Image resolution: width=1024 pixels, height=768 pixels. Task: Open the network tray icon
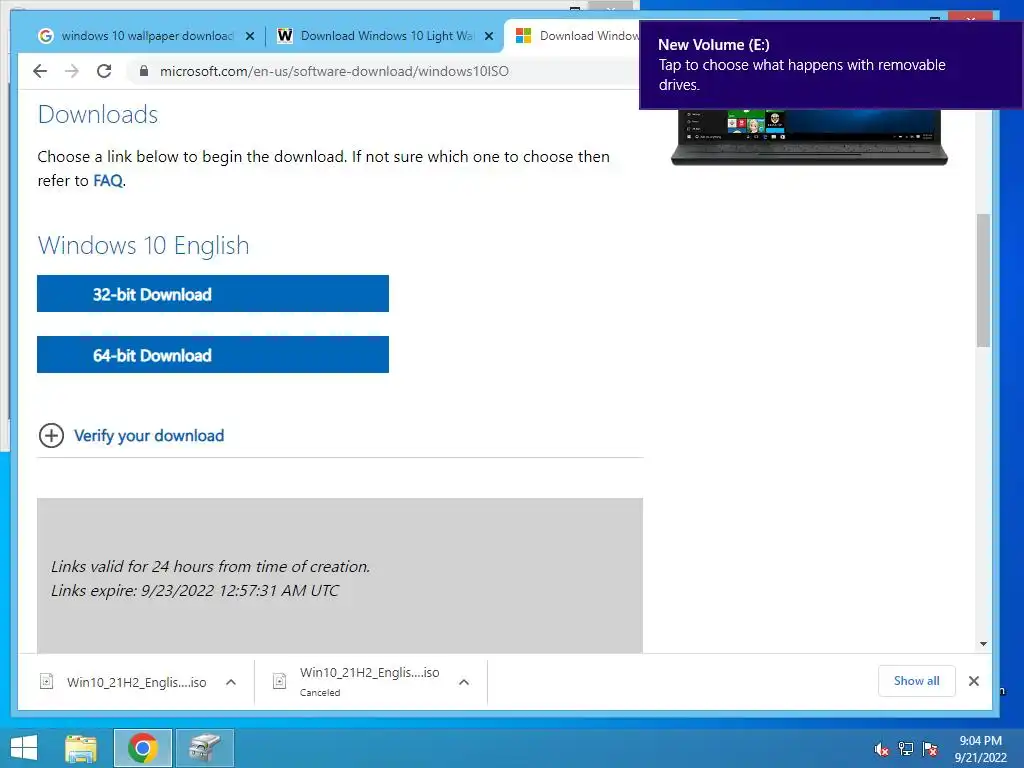click(906, 749)
